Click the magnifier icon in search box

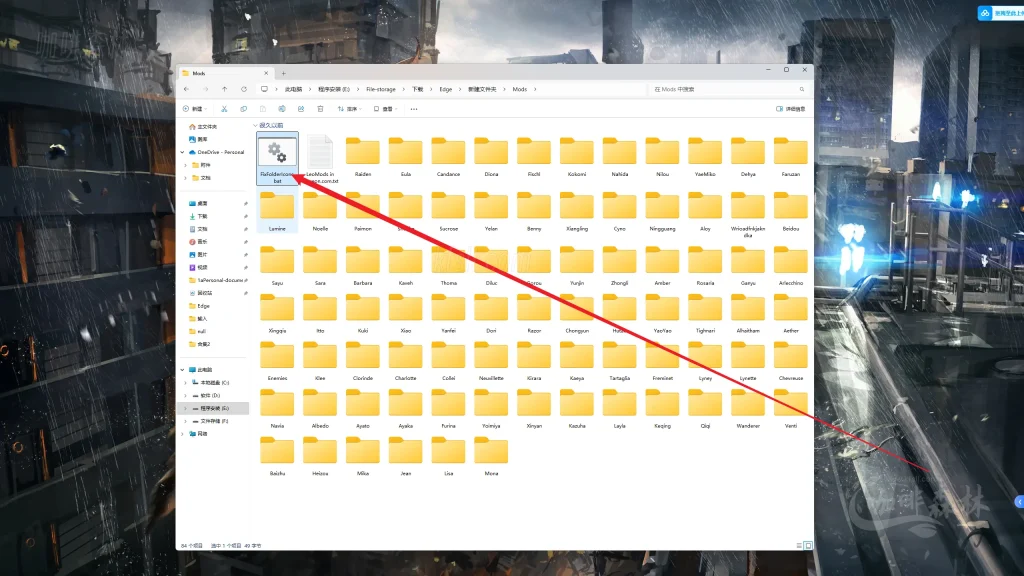pyautogui.click(x=801, y=89)
